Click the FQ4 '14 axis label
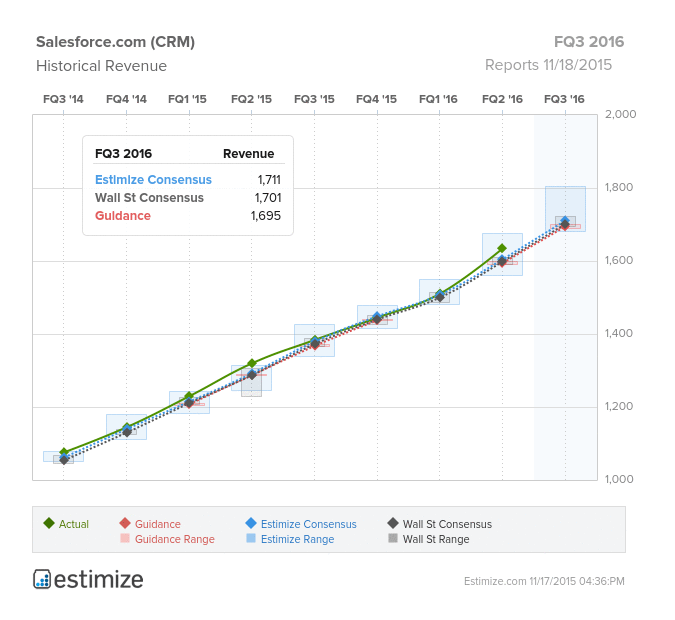This screenshot has width=675, height=620. [x=126, y=99]
